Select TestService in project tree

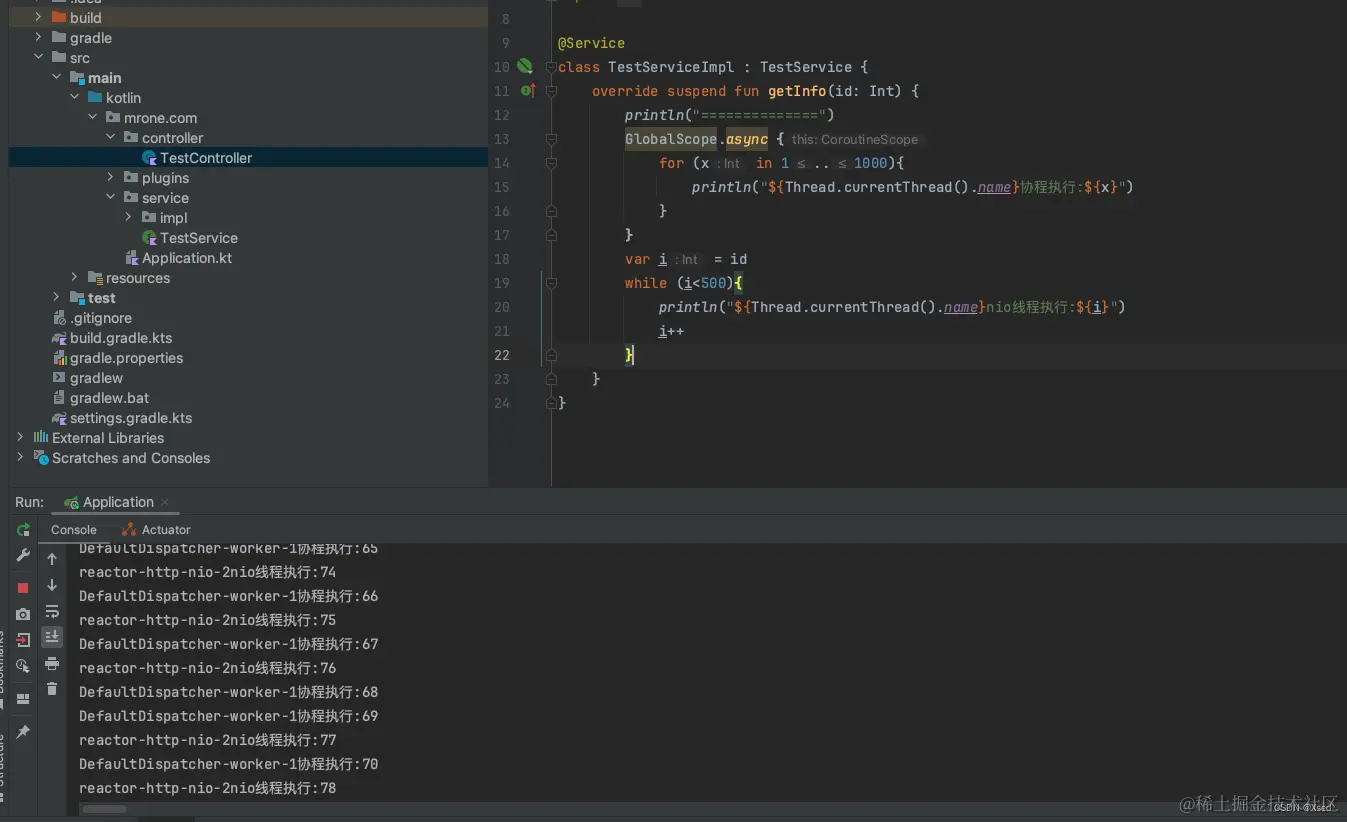point(199,238)
